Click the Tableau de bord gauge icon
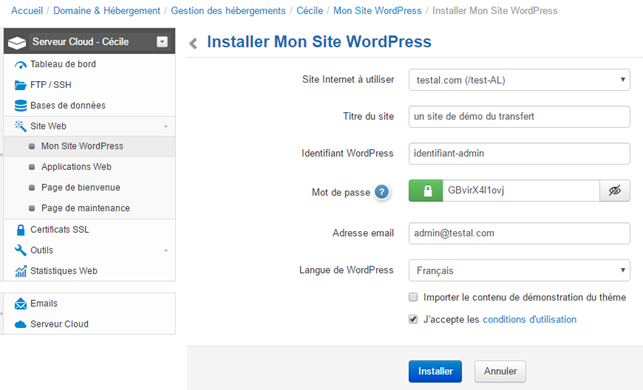 pyautogui.click(x=20, y=65)
